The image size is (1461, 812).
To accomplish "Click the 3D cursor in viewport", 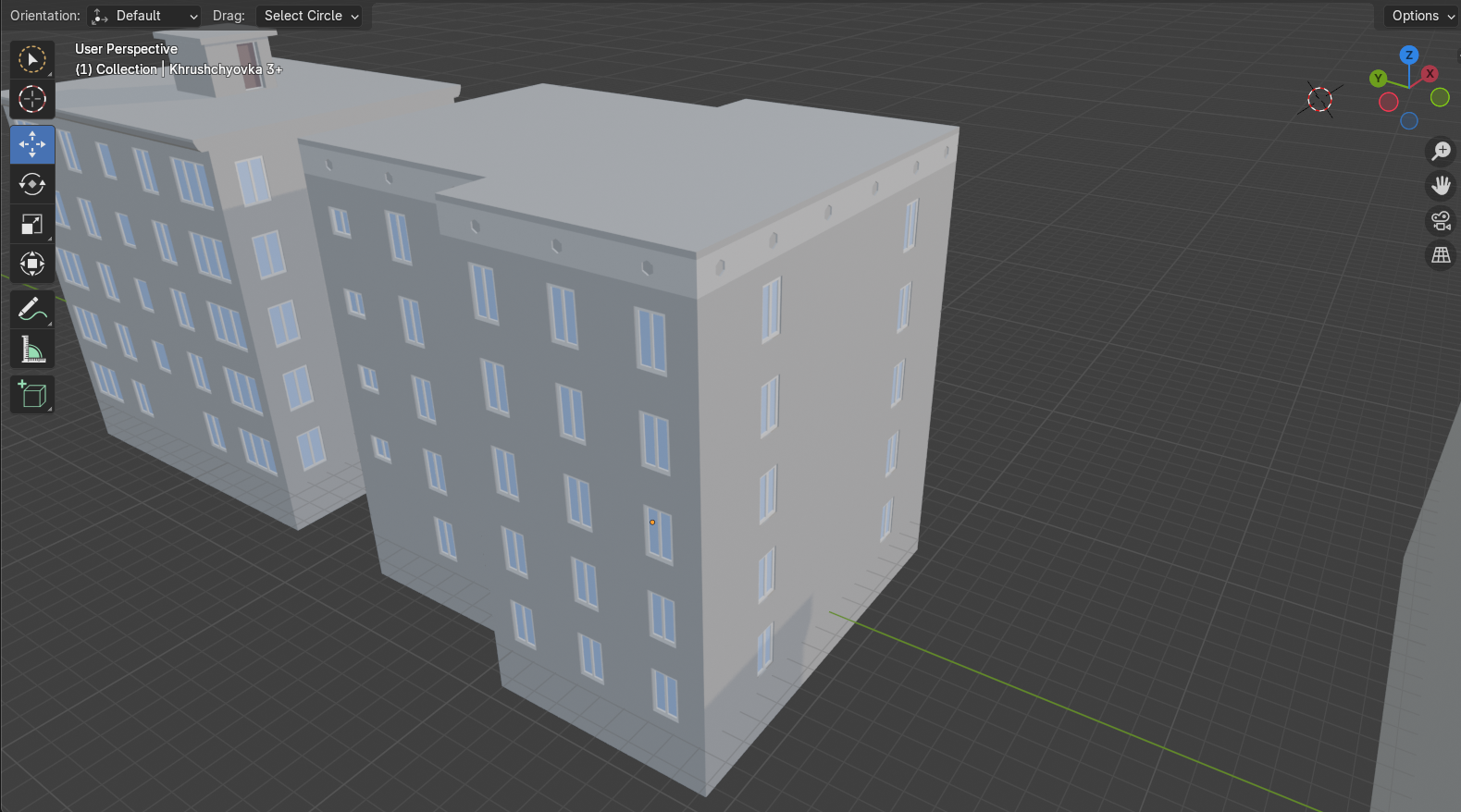I will [1319, 99].
